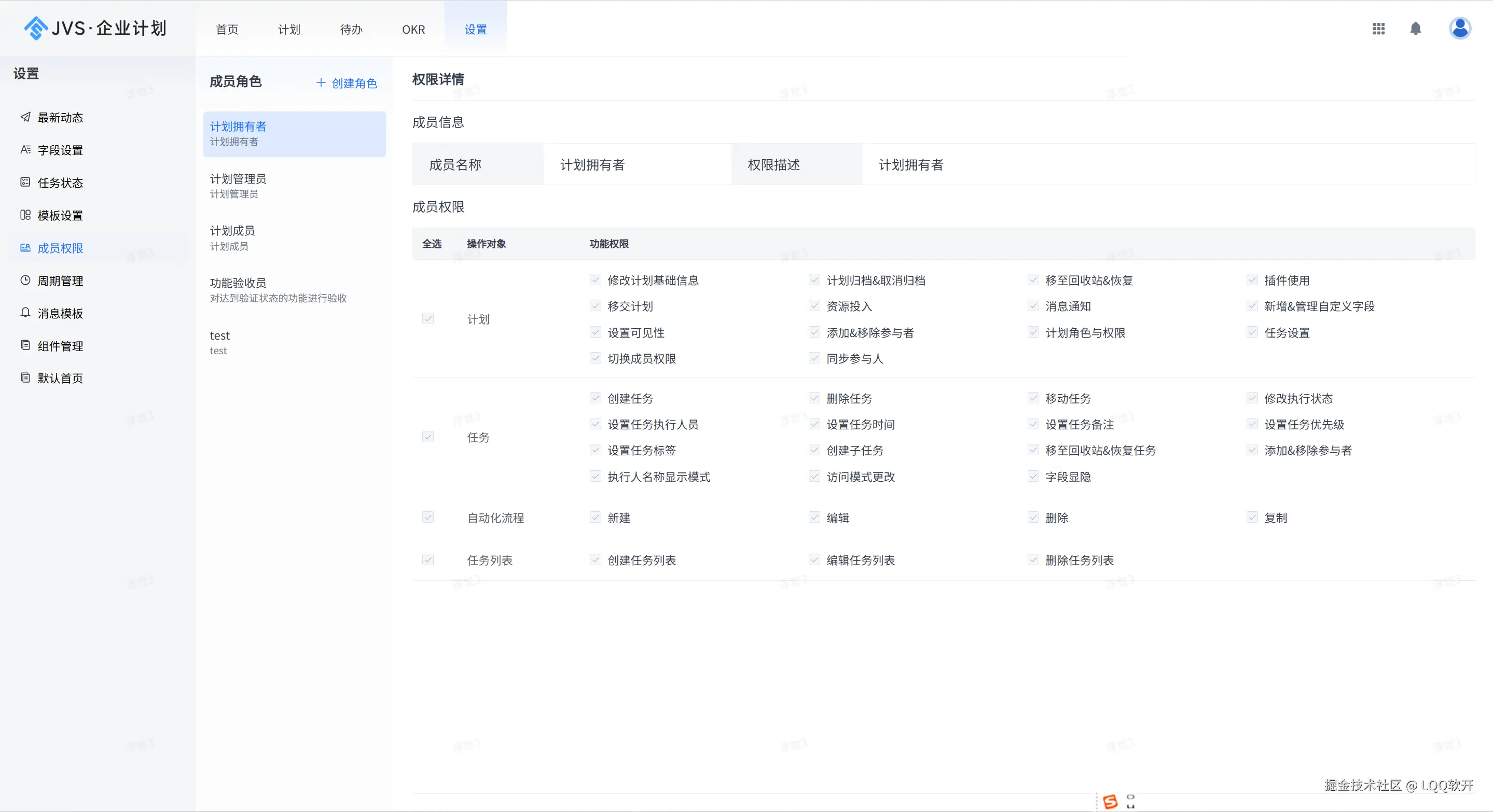1493x812 pixels.
Task: Open the 默认首页 settings
Action: click(x=61, y=378)
